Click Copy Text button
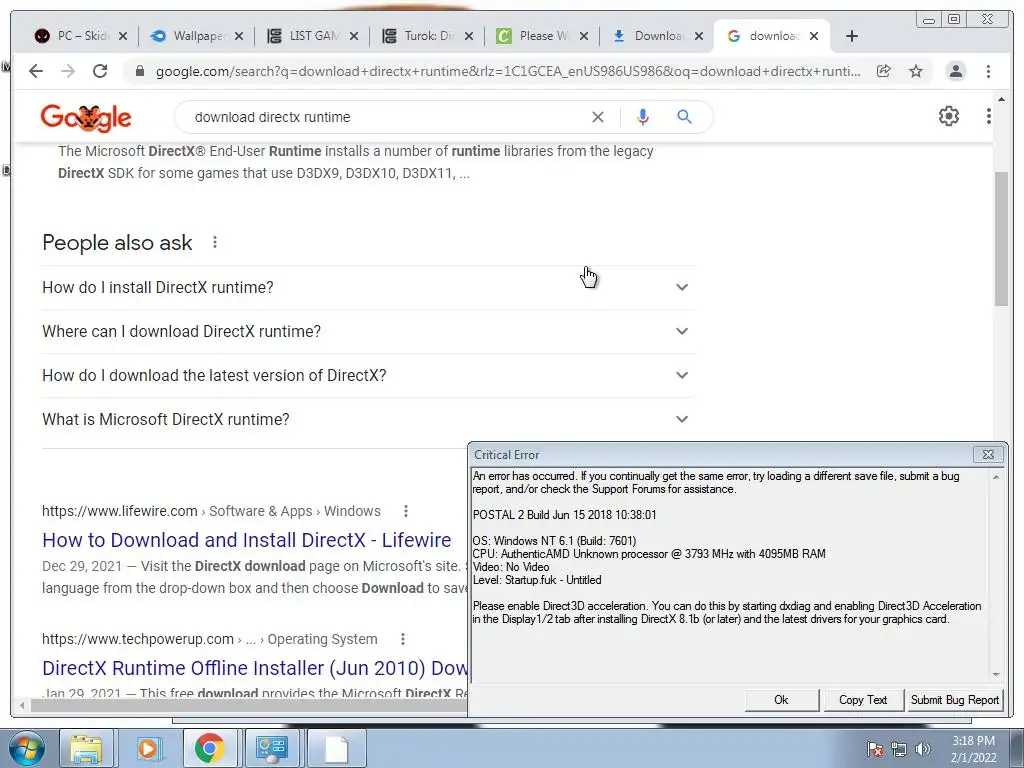This screenshot has height=768, width=1024. (x=863, y=700)
